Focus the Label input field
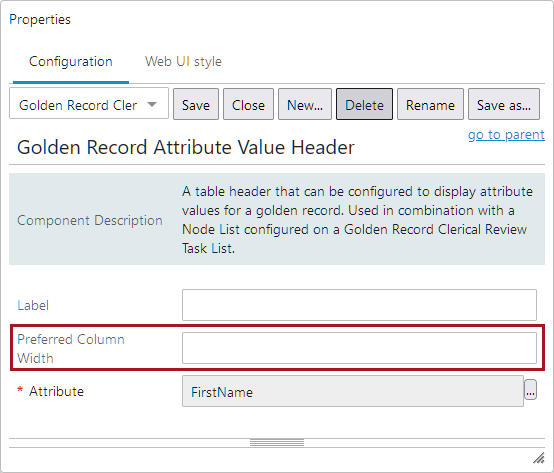Image resolution: width=554 pixels, height=473 pixels. click(x=359, y=305)
